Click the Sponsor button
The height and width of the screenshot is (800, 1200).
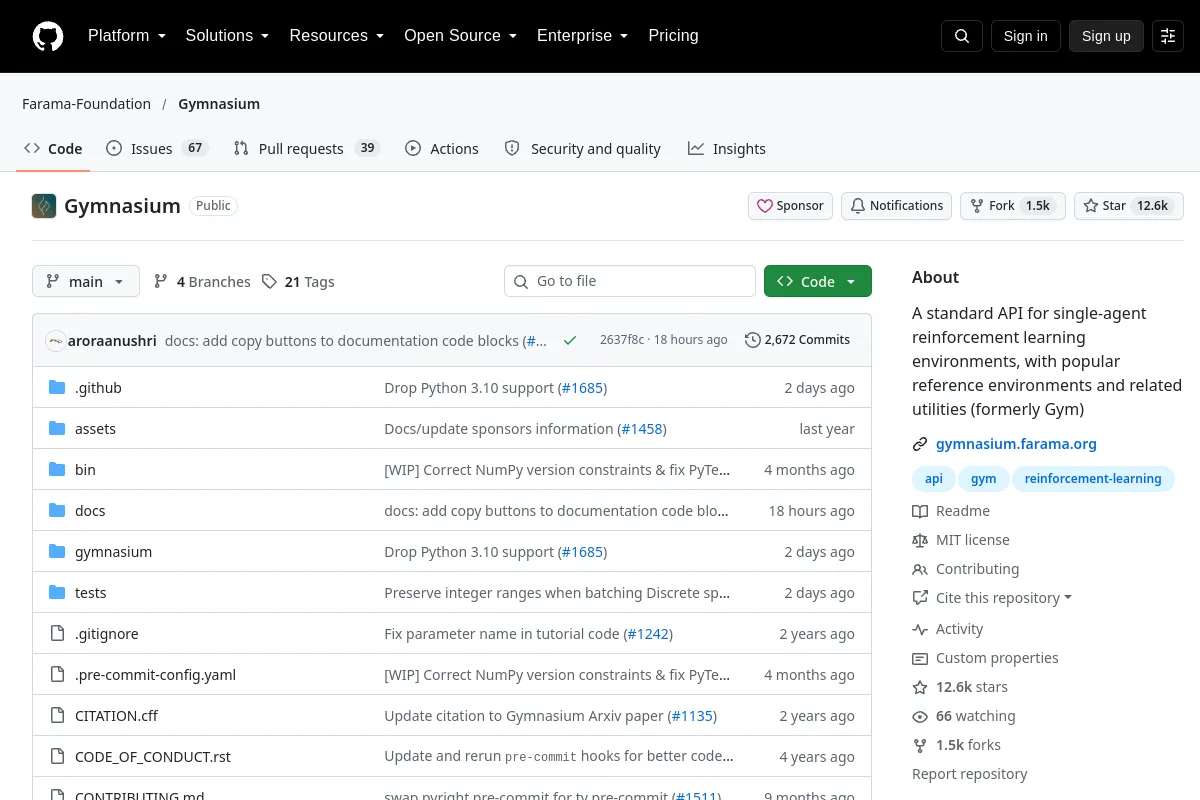click(790, 205)
